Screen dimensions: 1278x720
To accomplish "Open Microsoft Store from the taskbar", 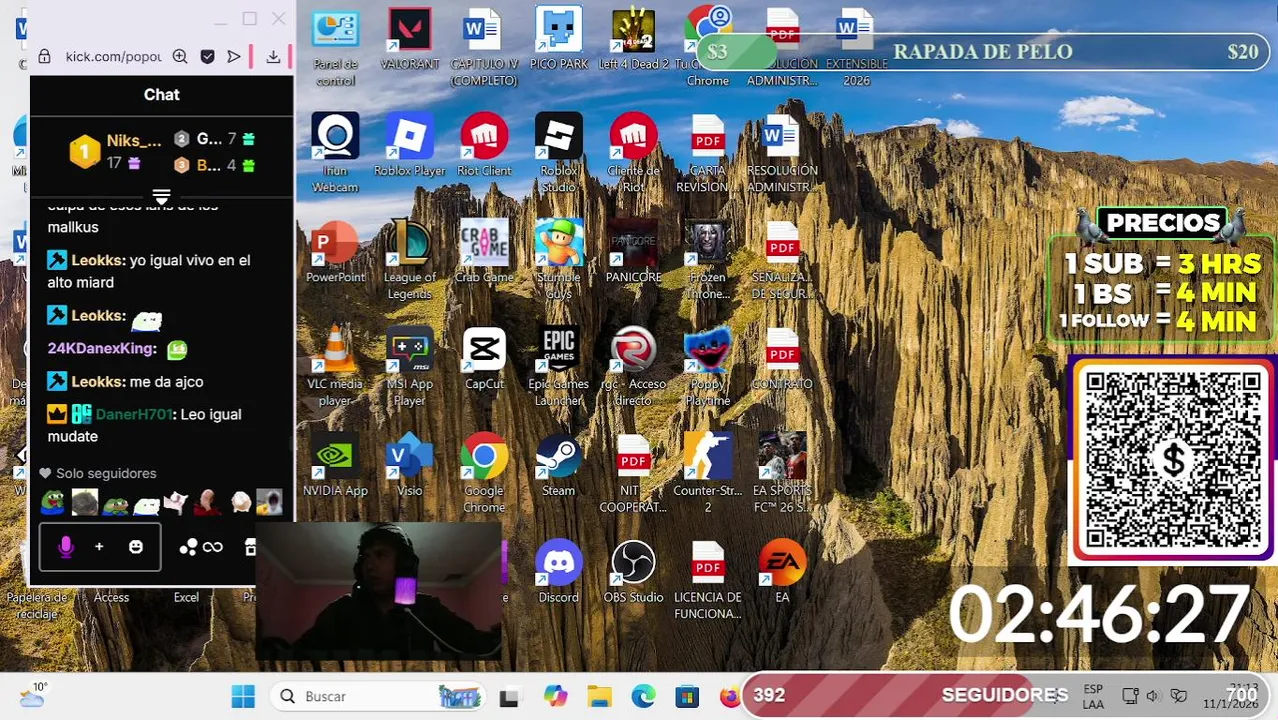I will coord(687,696).
